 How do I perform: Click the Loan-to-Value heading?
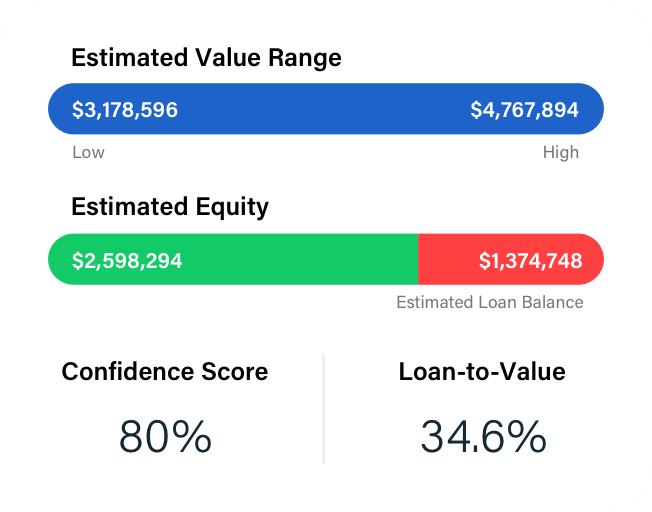[482, 372]
